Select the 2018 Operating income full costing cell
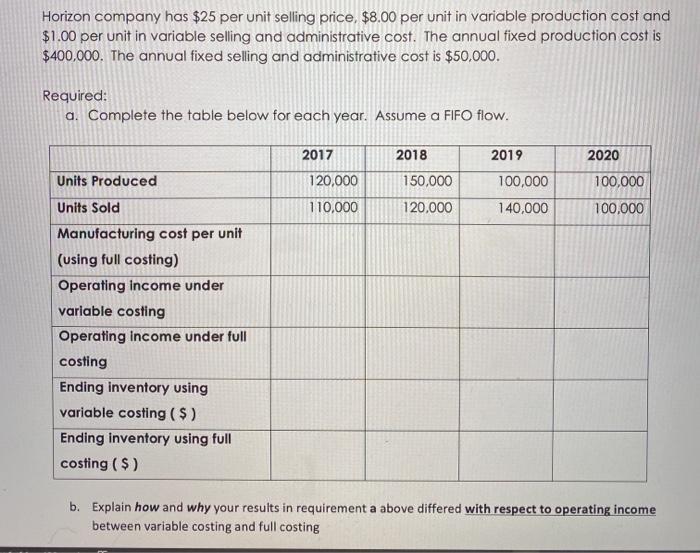This screenshot has width=700, height=553. click(412, 353)
